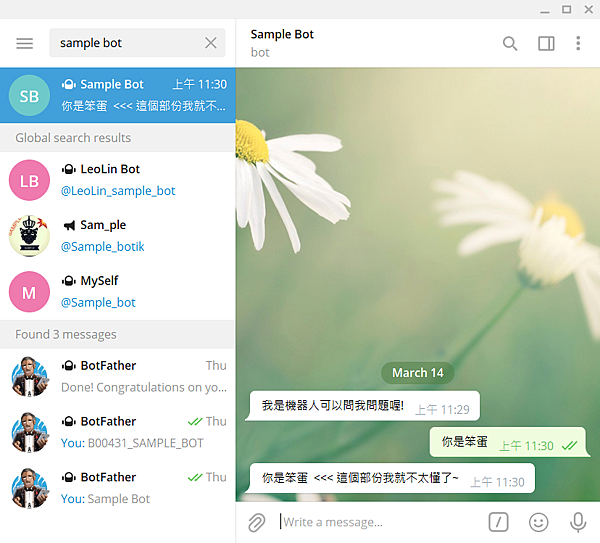Clear the 'sample bot' search text
The image size is (600, 543).
click(x=211, y=43)
